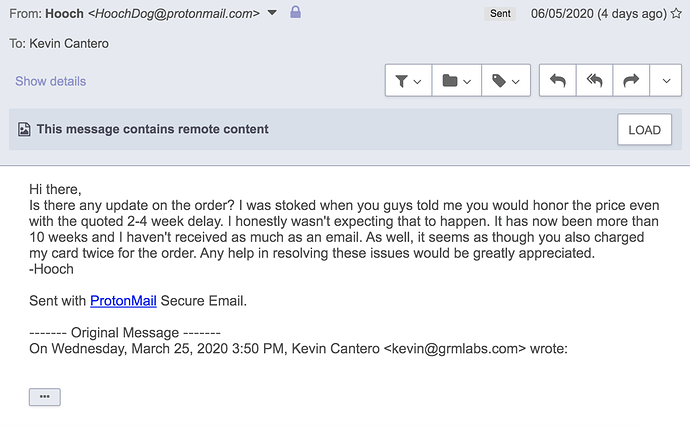Click the Sent folder label badge
Screen dimensions: 690x427
click(x=501, y=14)
